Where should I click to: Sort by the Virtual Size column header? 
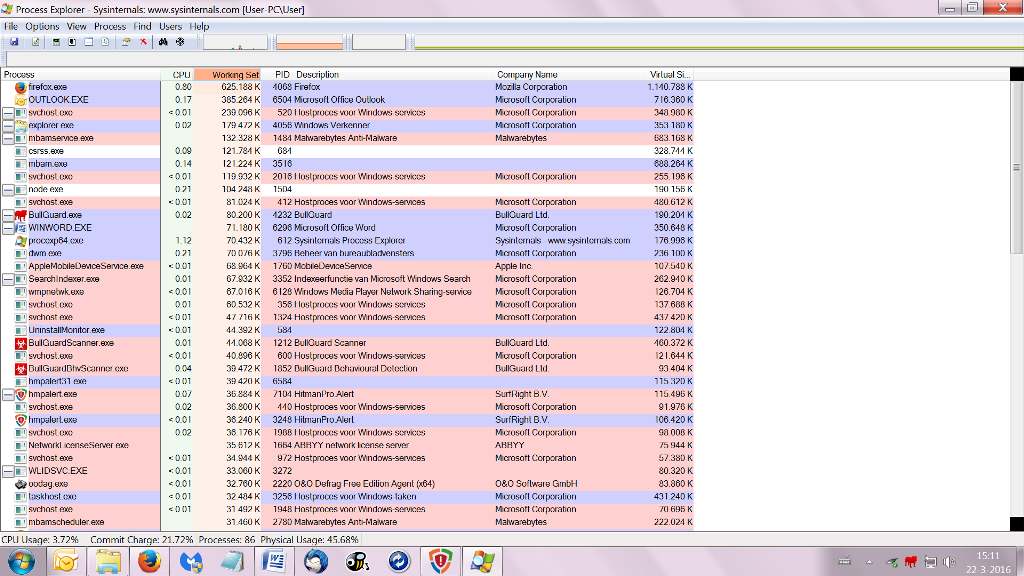[x=669, y=74]
